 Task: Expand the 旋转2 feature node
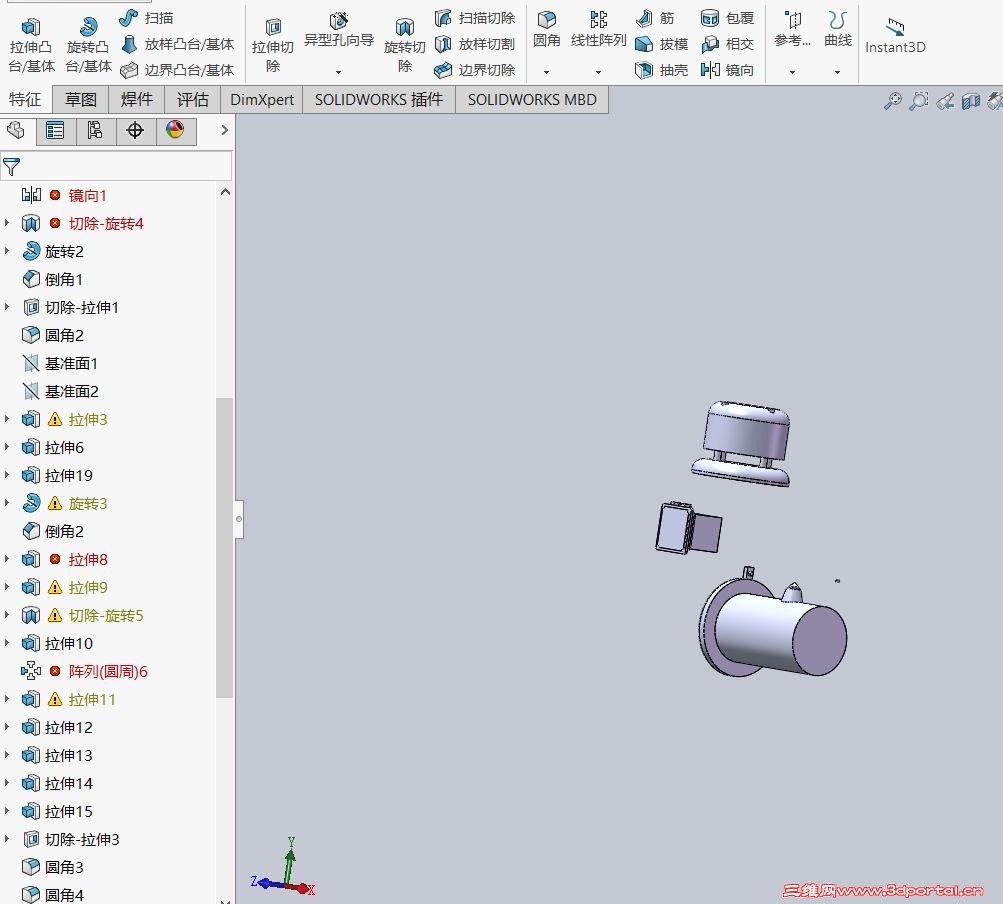coord(7,251)
